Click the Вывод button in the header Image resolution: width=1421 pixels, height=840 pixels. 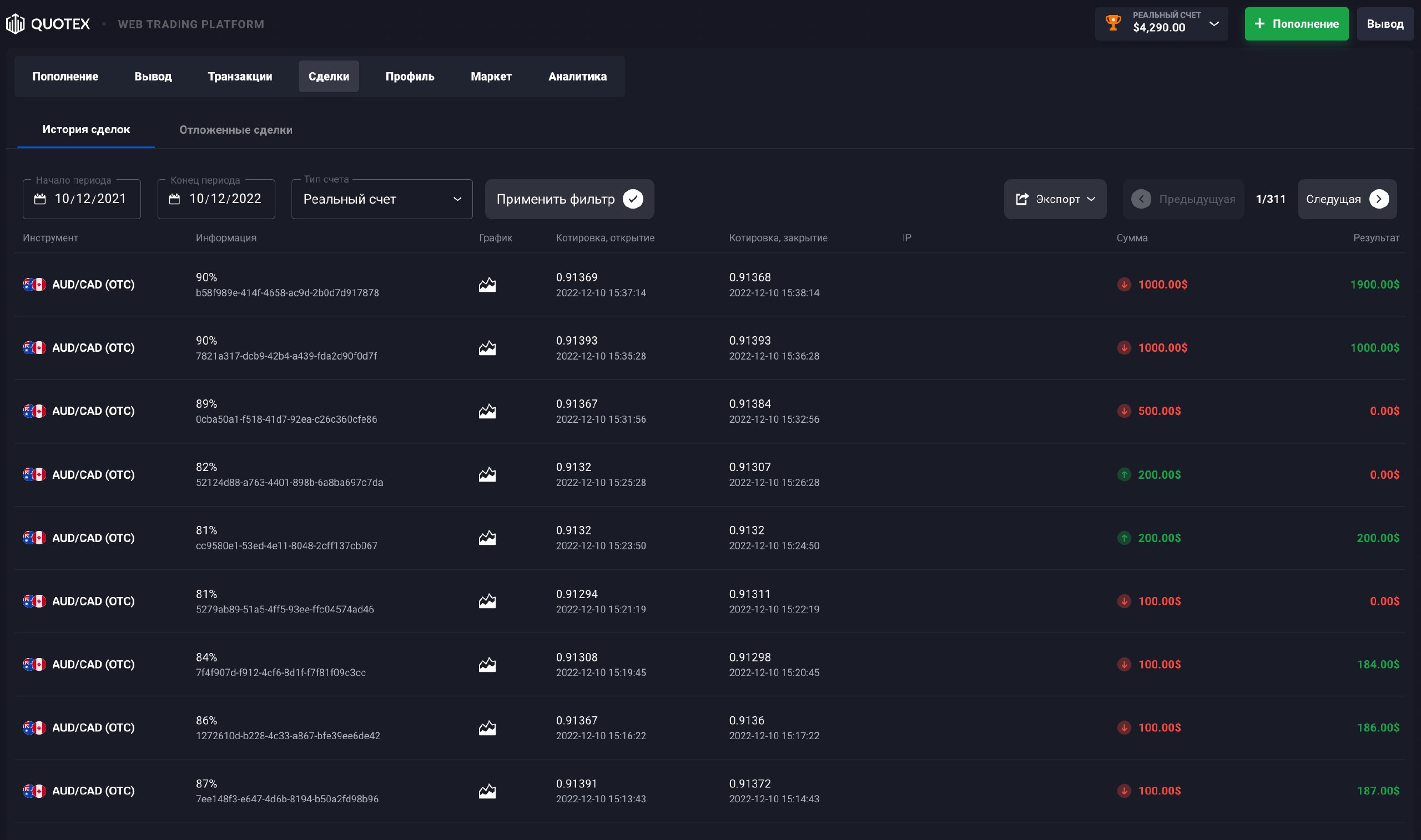[1385, 24]
